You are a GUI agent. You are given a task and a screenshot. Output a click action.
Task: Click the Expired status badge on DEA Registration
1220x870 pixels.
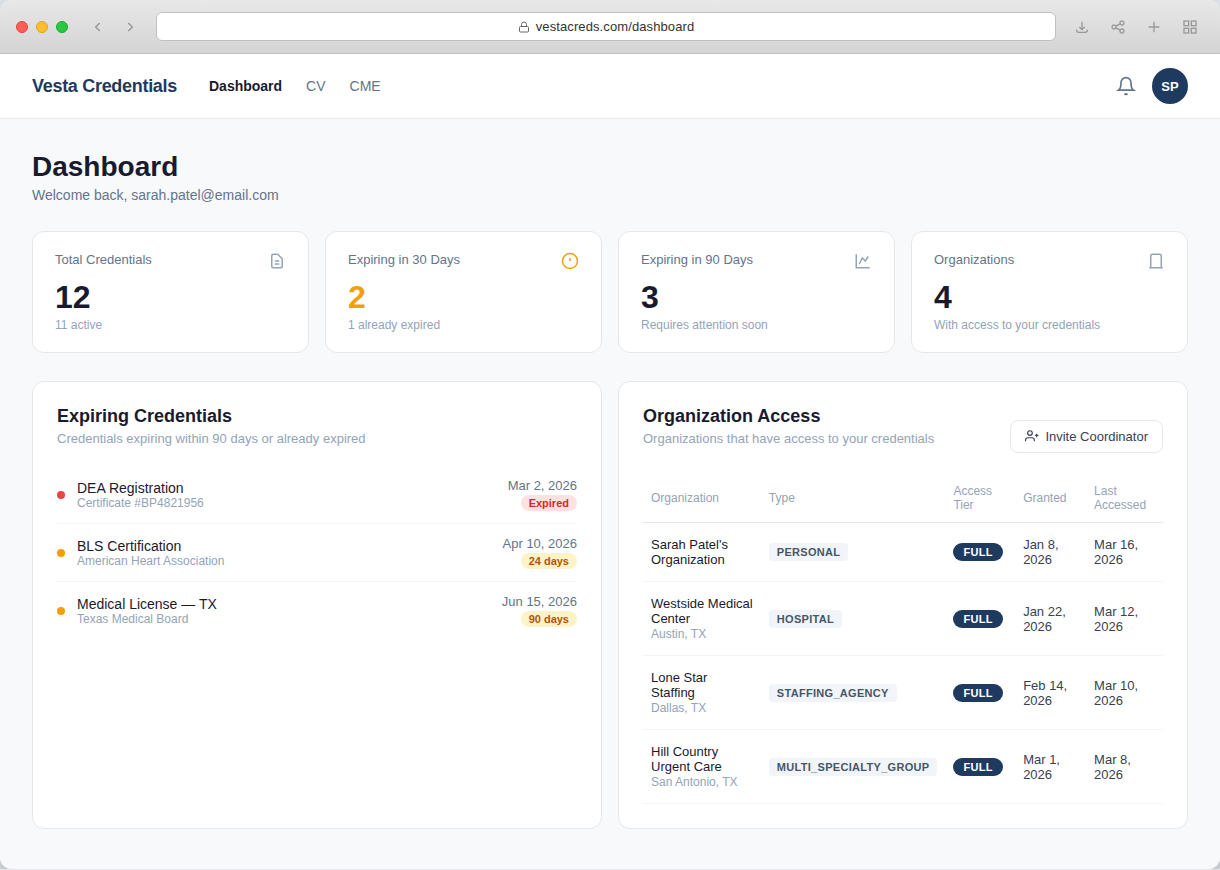[548, 503]
